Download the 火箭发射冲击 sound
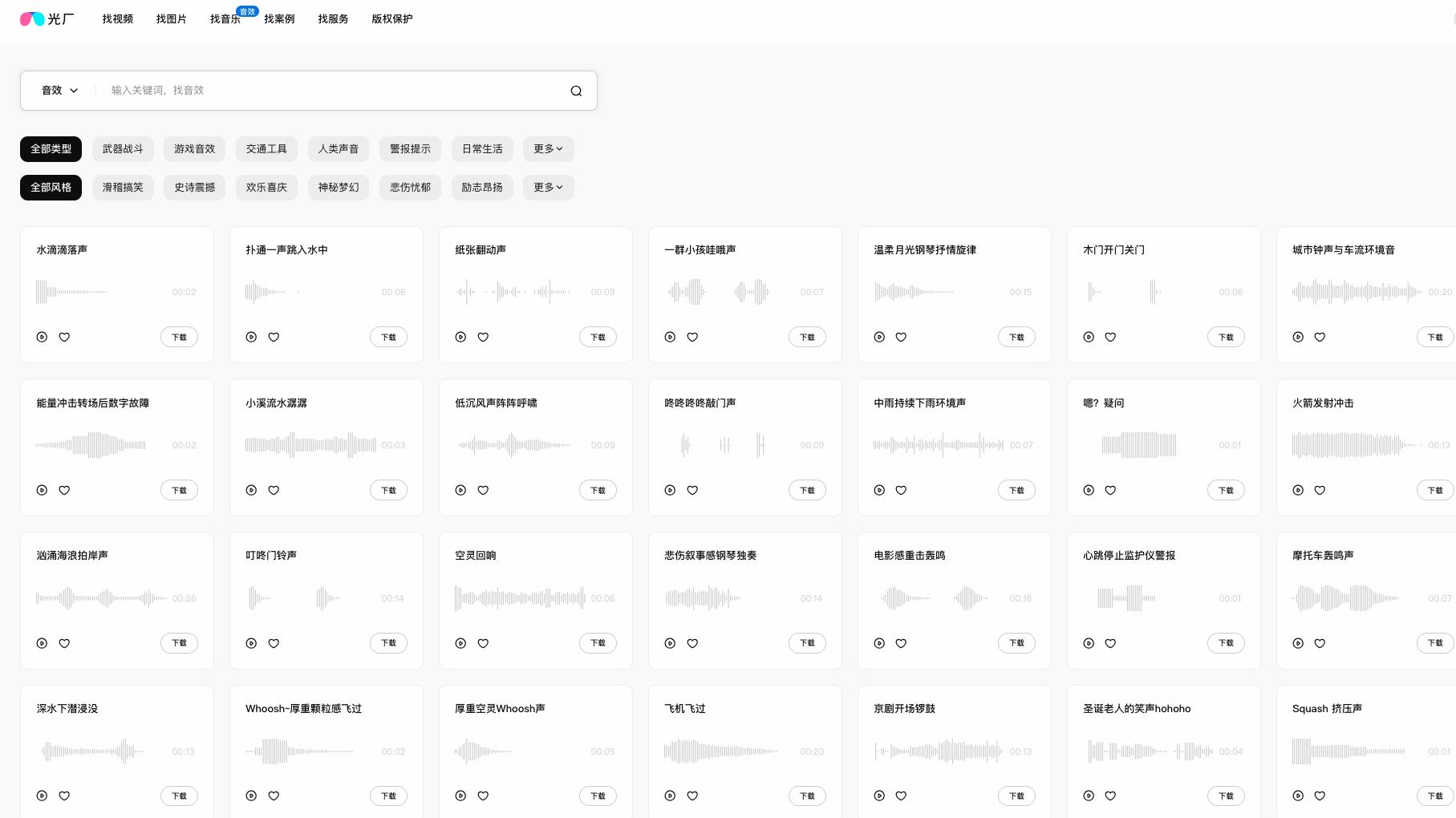Image resolution: width=1456 pixels, height=818 pixels. (x=1435, y=490)
